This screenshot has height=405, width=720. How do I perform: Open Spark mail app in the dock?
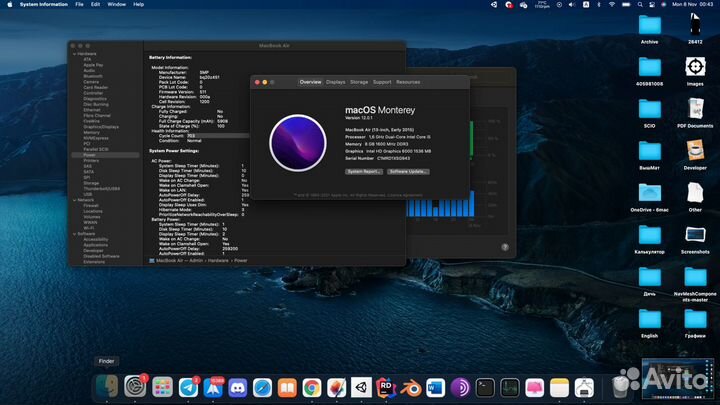[213, 388]
